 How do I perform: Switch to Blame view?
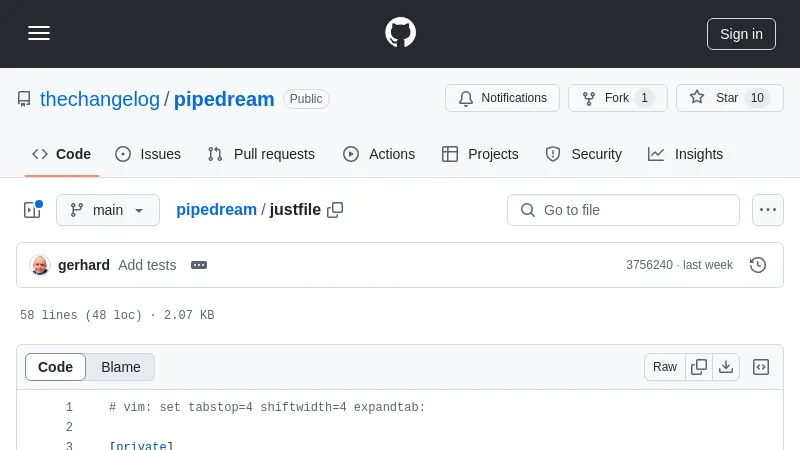pos(121,367)
